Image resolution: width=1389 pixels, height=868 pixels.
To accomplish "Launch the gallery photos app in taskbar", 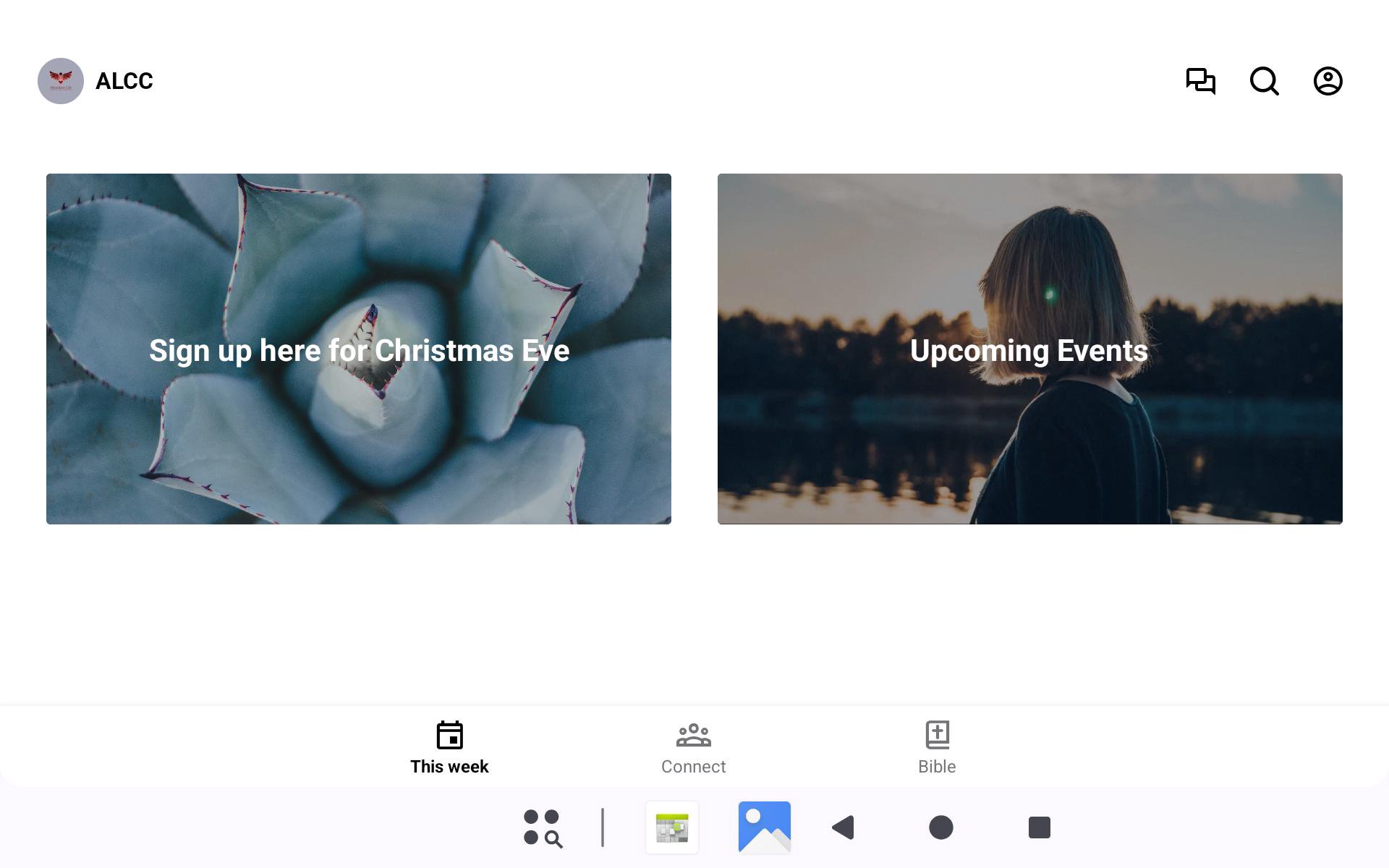I will (764, 827).
